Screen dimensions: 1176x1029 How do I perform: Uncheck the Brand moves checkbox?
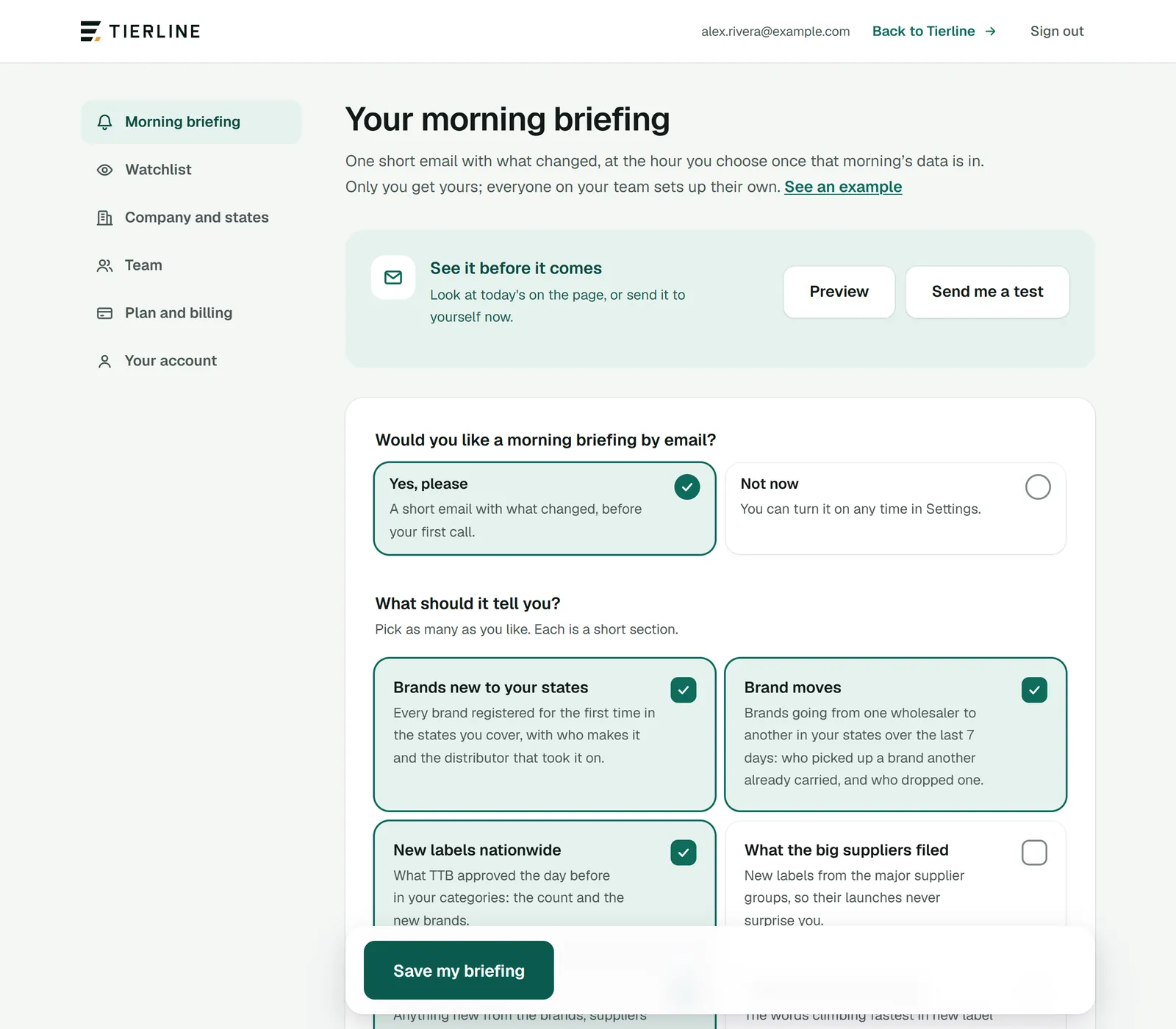[x=1034, y=689]
